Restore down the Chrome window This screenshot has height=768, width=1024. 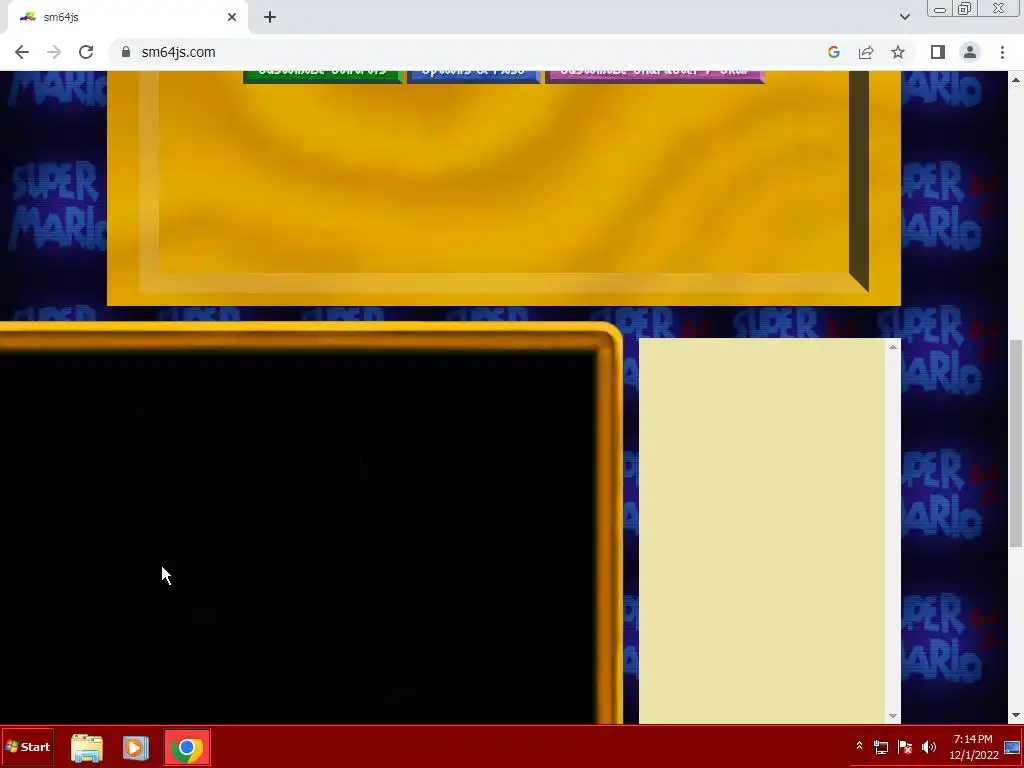point(965,9)
